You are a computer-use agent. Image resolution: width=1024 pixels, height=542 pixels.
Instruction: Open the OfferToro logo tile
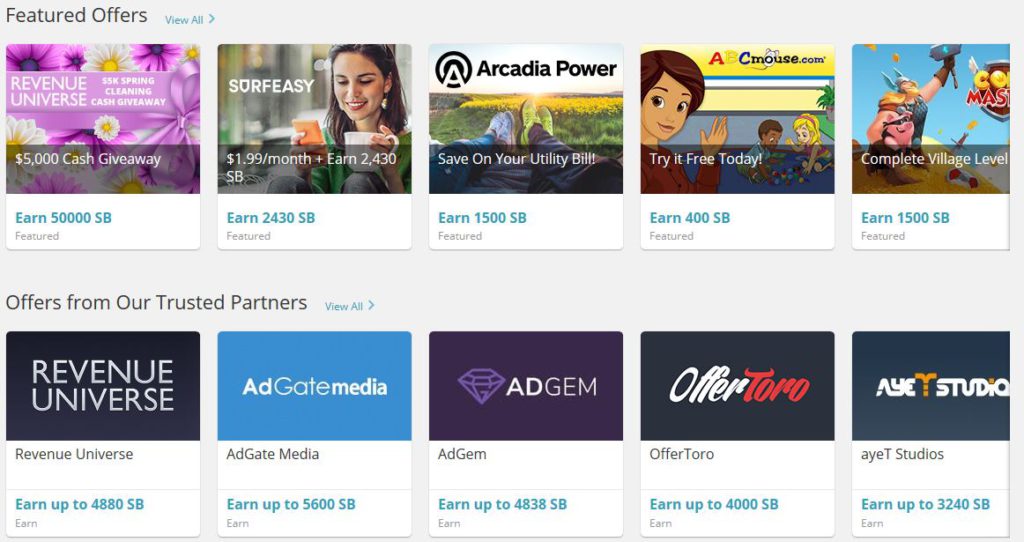tap(737, 386)
